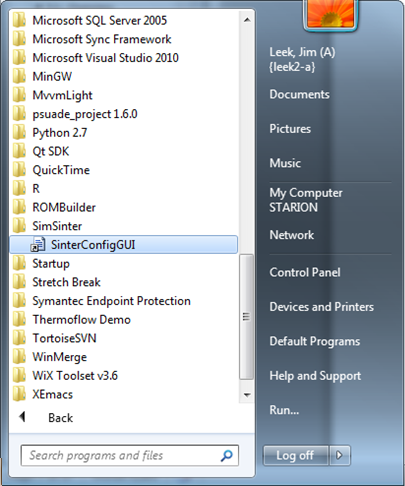
Task: Open the Run... dialog link
Action: click(x=284, y=410)
